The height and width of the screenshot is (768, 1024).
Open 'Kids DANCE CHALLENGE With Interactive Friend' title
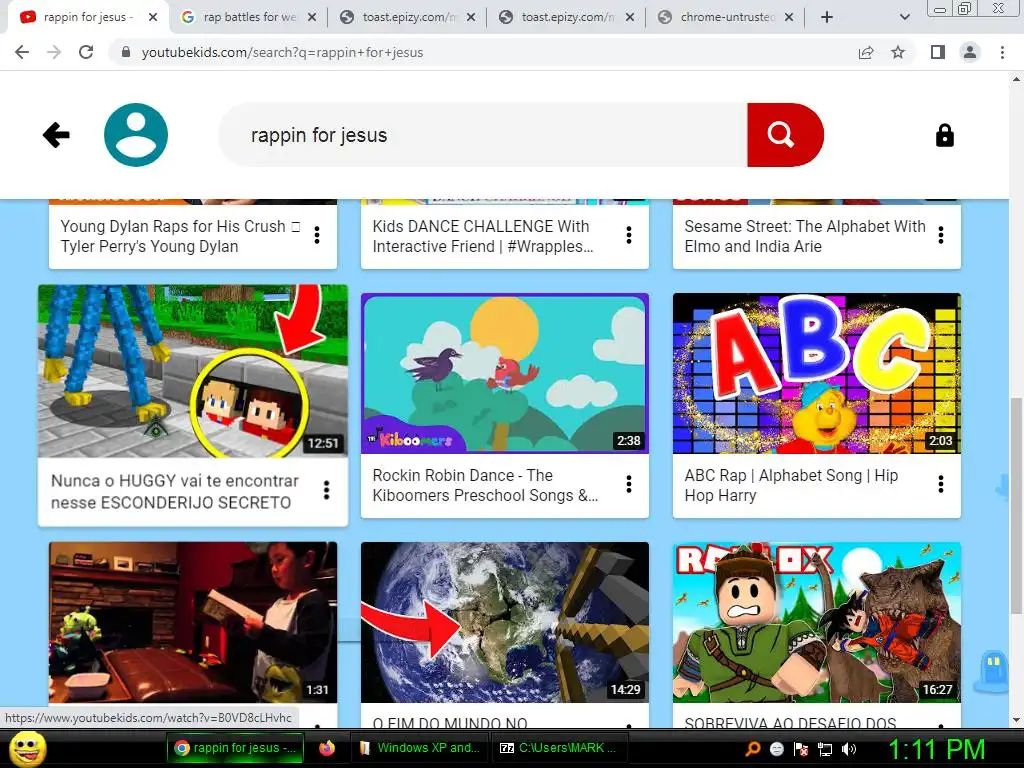pyautogui.click(x=483, y=236)
